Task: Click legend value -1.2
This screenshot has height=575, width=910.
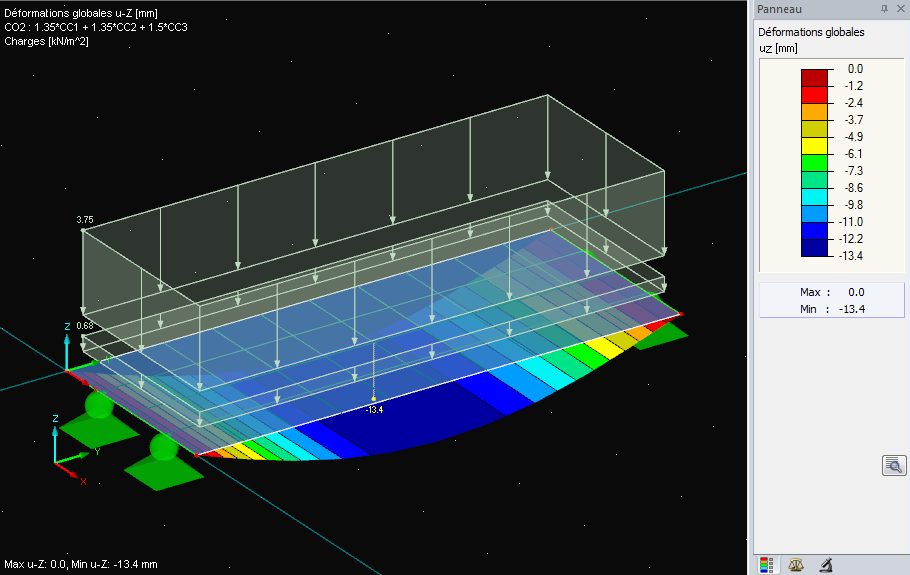Action: click(x=854, y=86)
